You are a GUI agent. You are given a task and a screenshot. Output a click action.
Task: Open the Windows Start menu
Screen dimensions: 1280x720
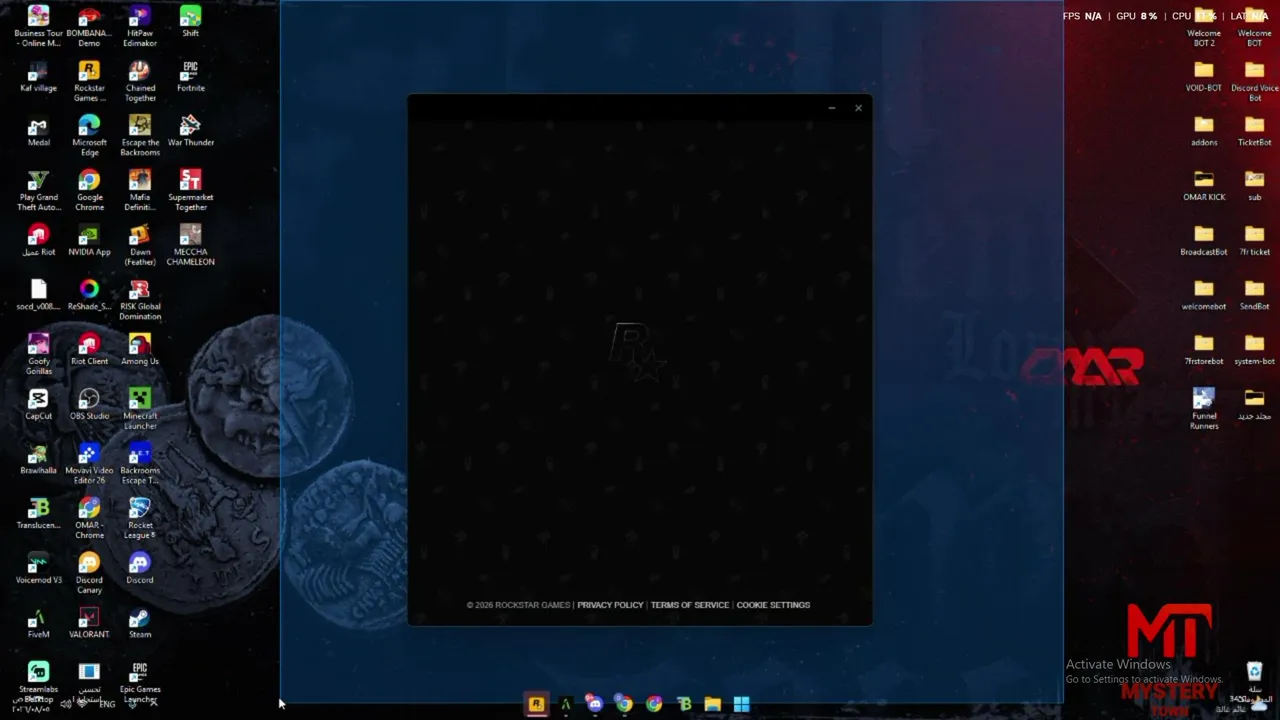pos(741,704)
